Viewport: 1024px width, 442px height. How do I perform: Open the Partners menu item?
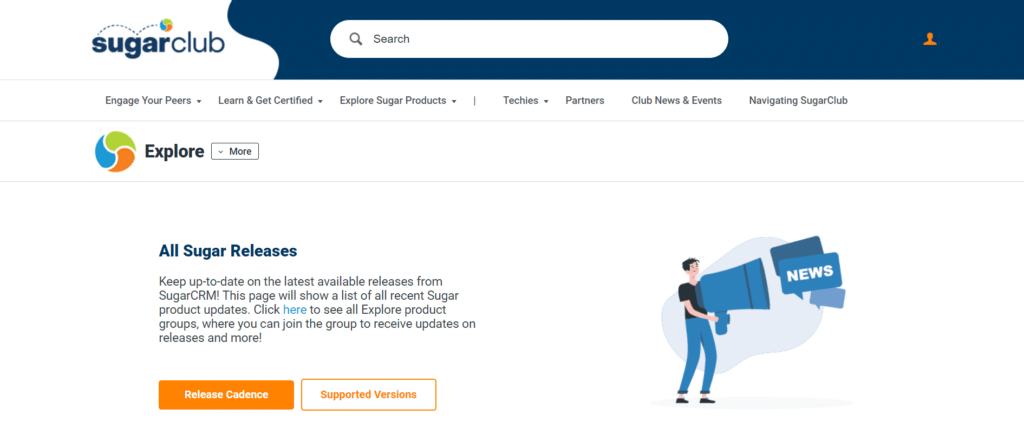pos(584,101)
